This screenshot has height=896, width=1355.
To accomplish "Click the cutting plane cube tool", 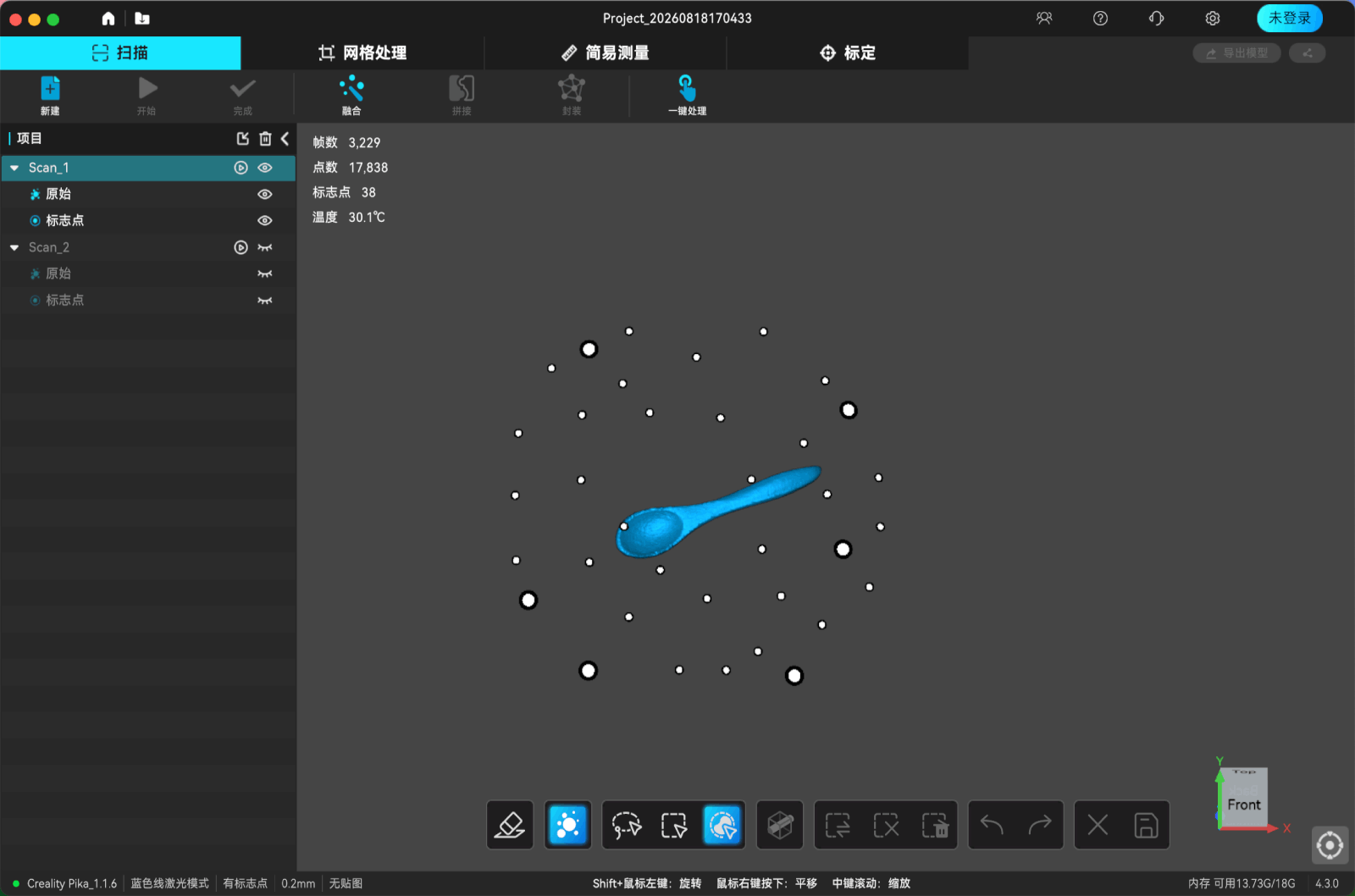I will click(x=780, y=825).
